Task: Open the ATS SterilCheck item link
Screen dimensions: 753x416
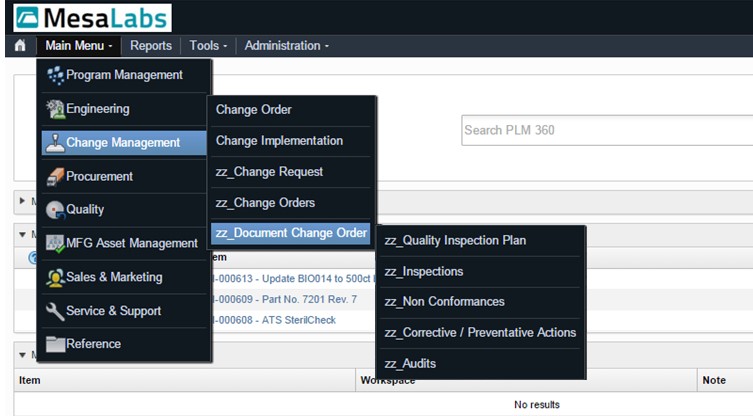Action: point(274,320)
